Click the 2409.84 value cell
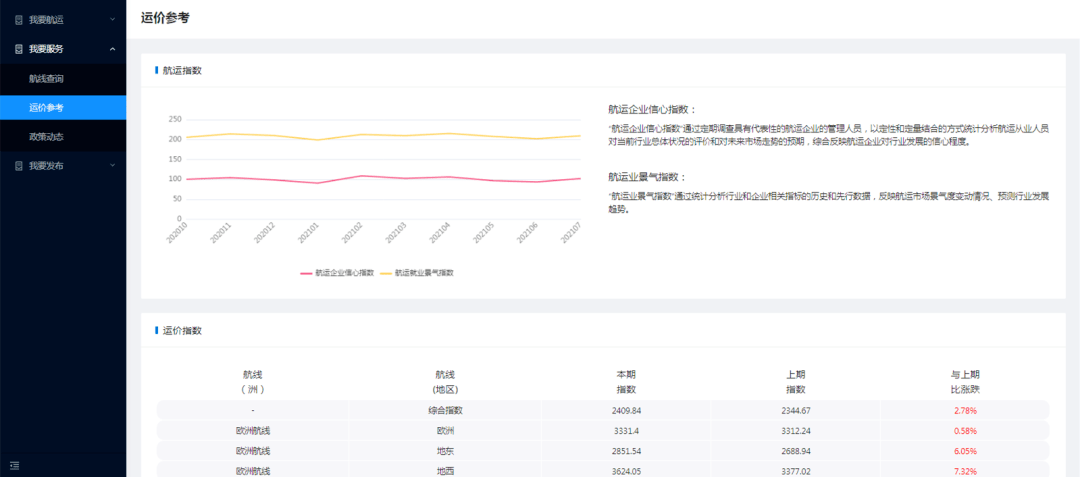 click(x=626, y=410)
